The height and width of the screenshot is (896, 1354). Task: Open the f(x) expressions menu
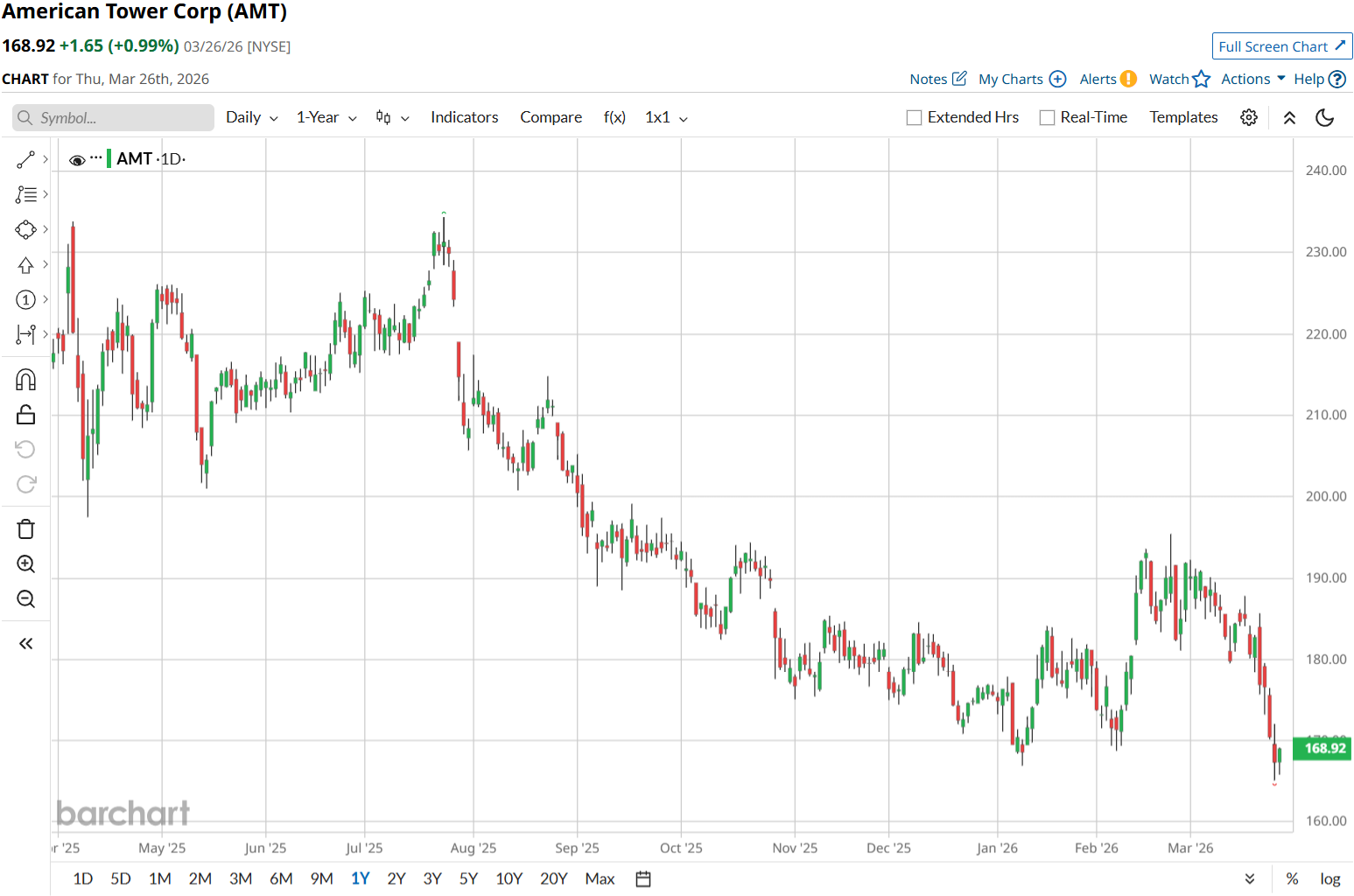tap(614, 117)
